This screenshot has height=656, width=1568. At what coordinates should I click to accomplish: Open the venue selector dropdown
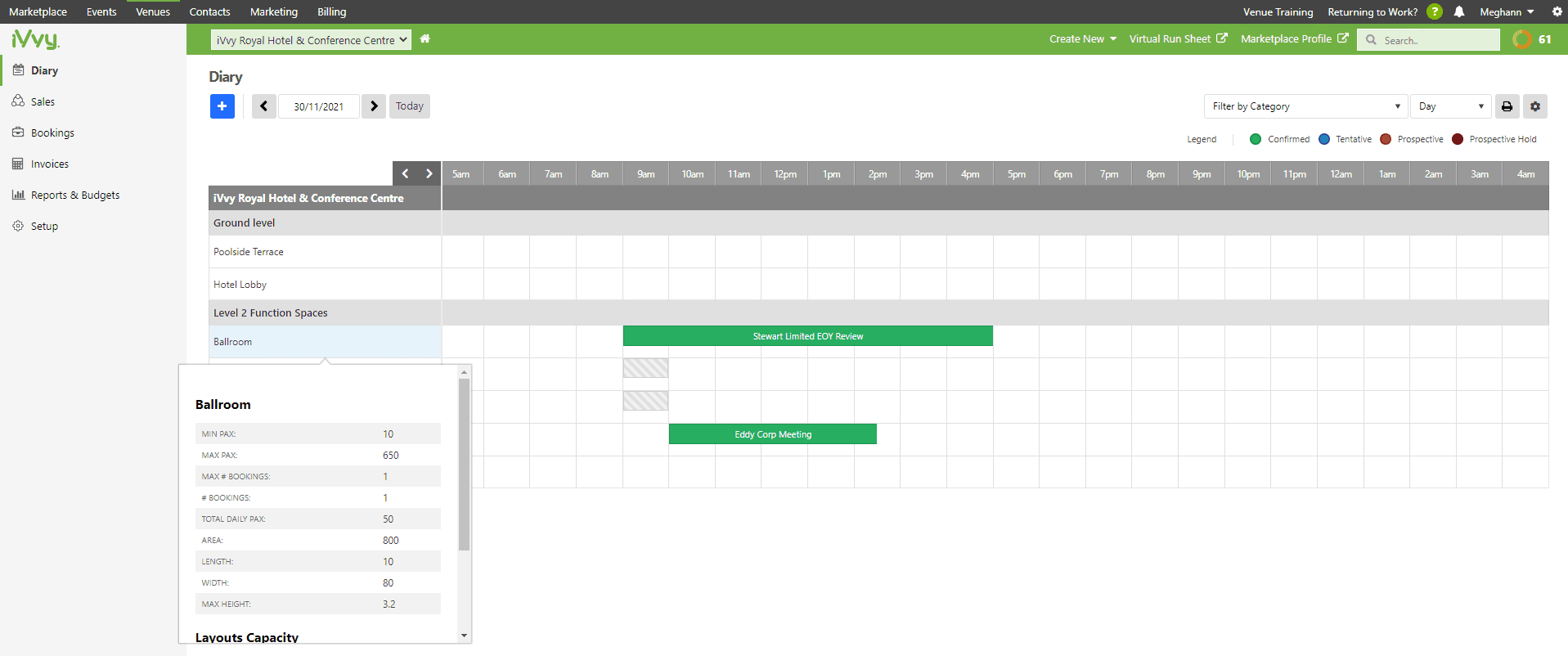click(x=311, y=40)
